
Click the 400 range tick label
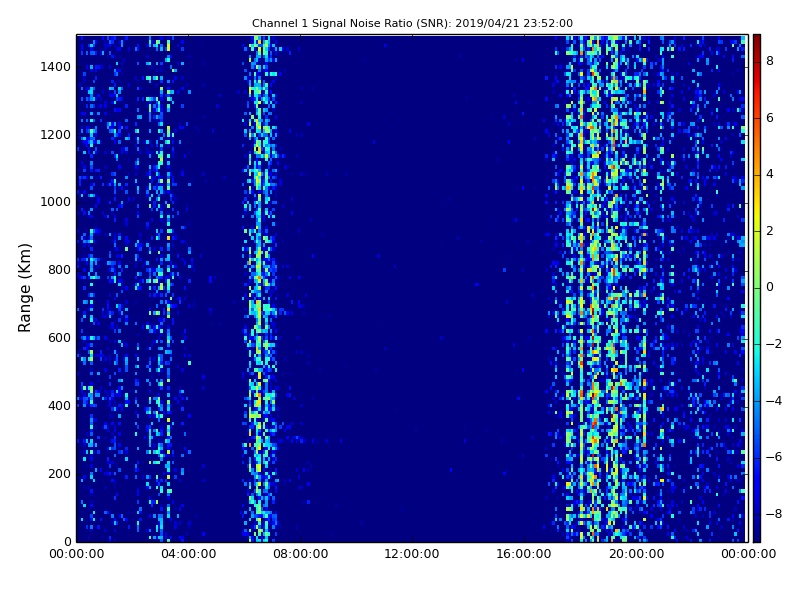click(59, 406)
